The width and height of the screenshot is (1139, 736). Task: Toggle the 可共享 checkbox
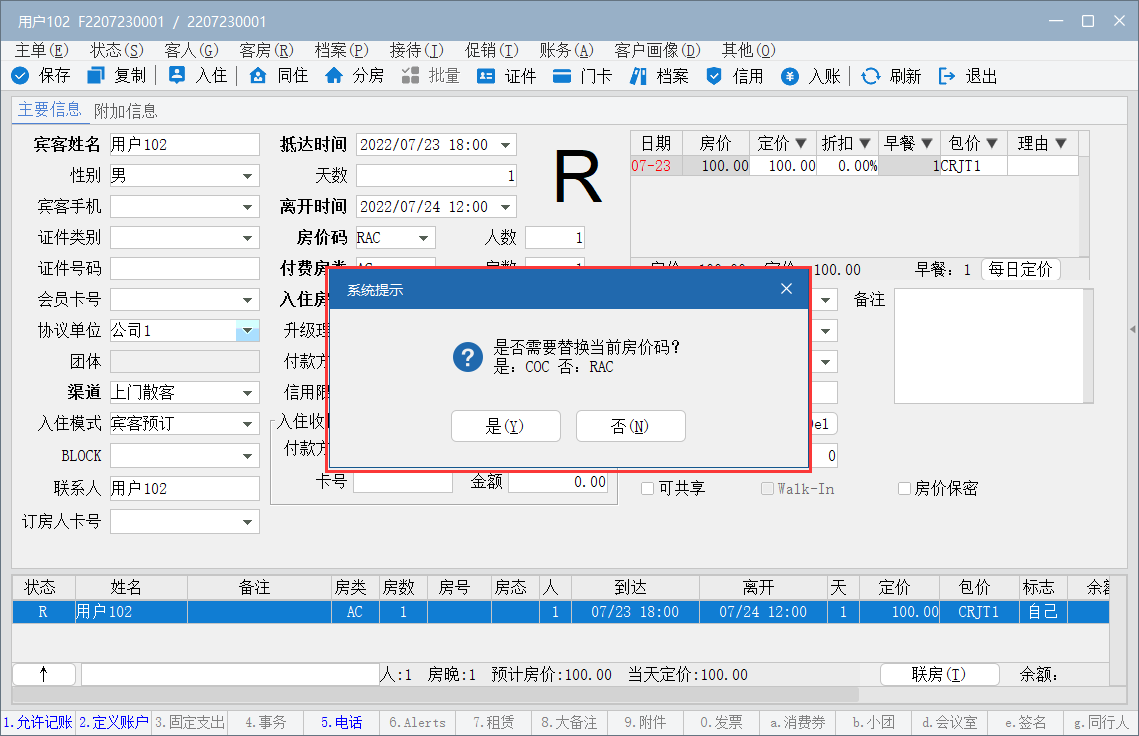click(x=647, y=488)
